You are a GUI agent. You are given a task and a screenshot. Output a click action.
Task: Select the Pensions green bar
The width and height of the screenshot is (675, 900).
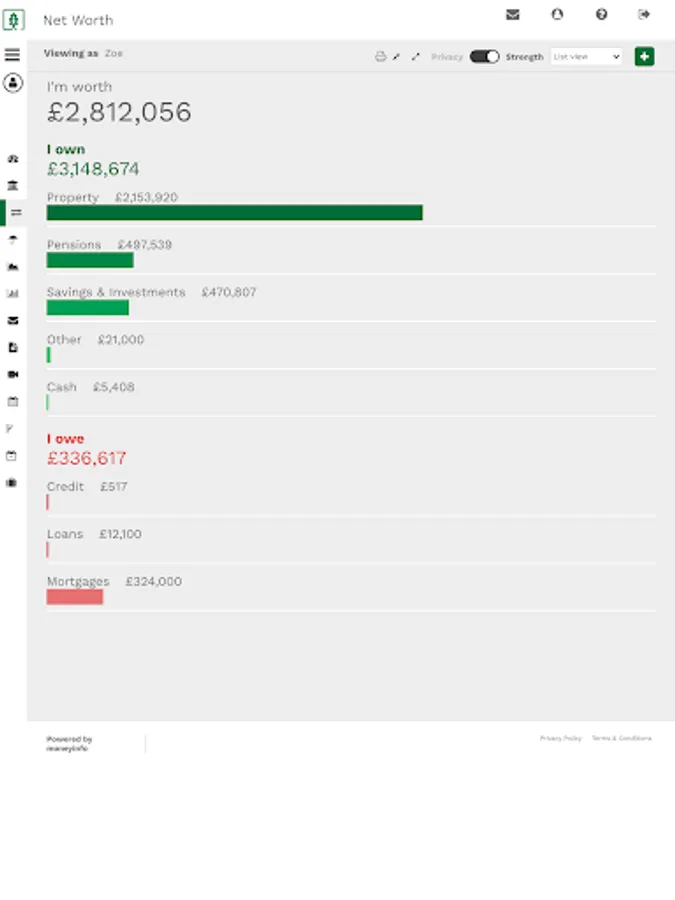point(90,261)
